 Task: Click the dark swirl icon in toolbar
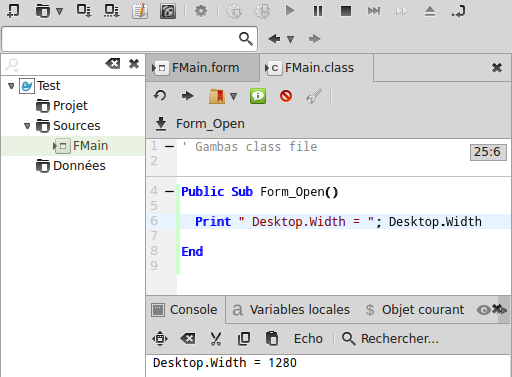(168, 11)
